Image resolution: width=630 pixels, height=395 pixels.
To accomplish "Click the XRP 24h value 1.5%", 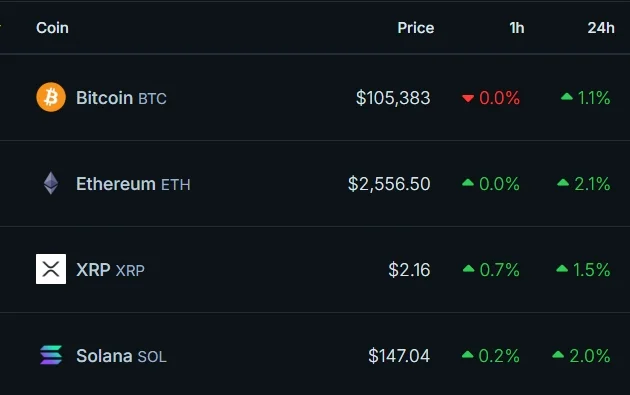I will click(591, 270).
